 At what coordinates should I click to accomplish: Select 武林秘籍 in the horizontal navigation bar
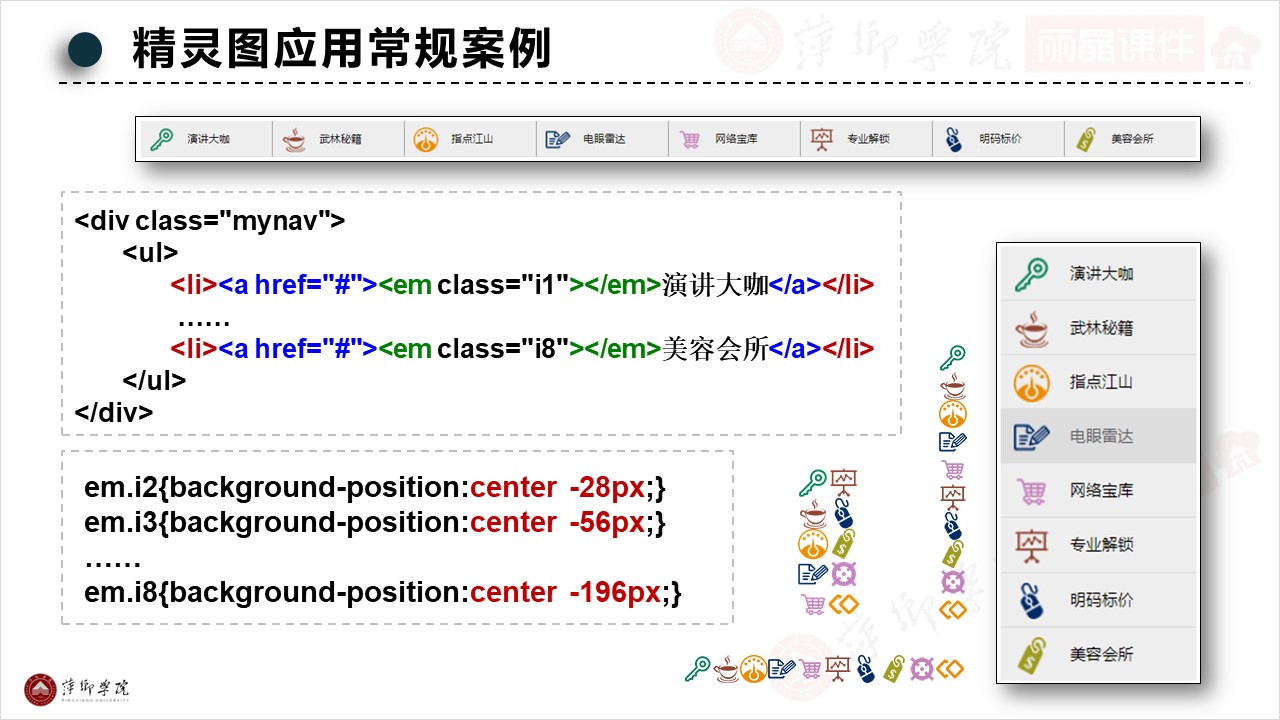pyautogui.click(x=340, y=140)
